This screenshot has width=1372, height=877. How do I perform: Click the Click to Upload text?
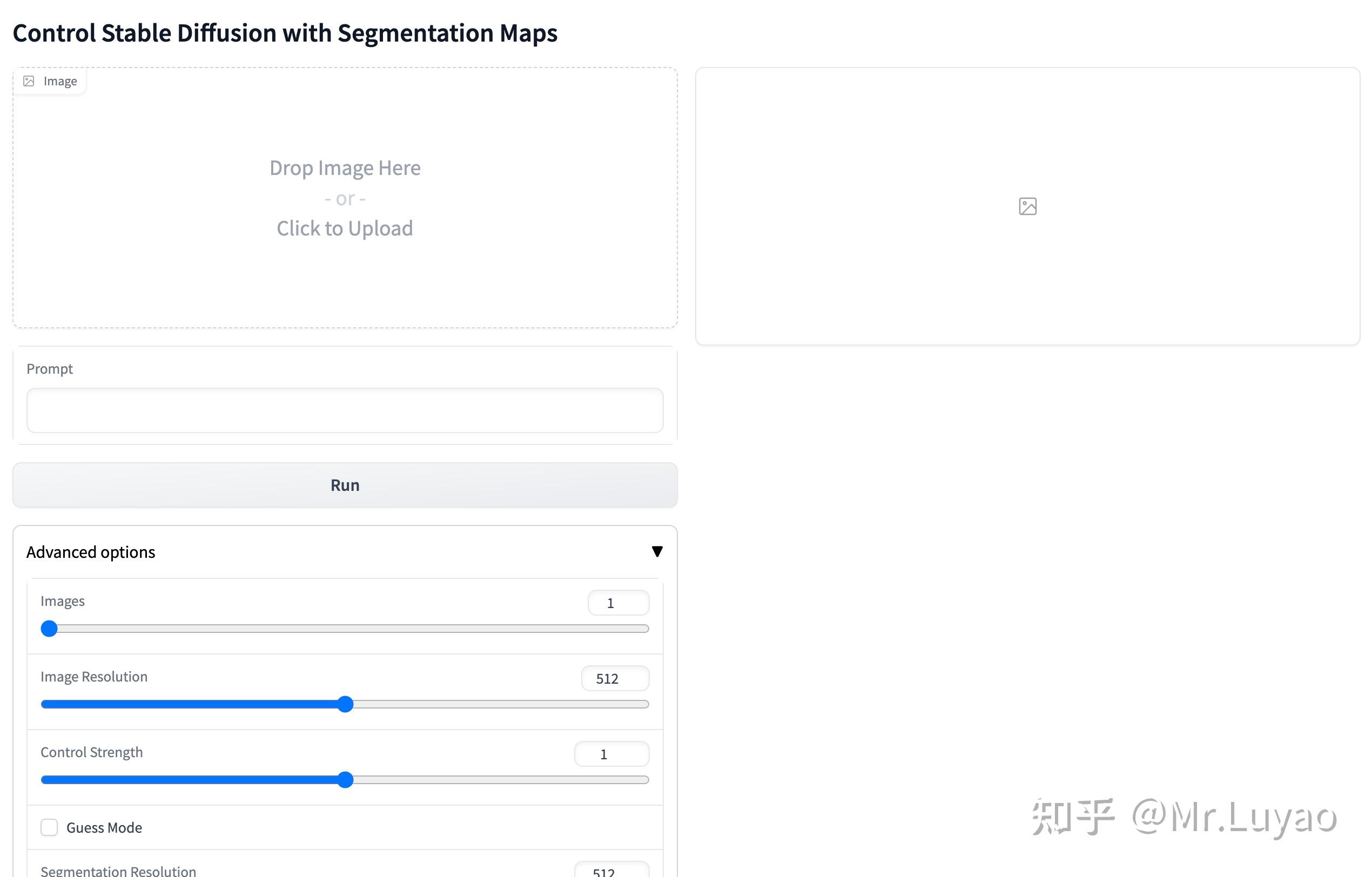pyautogui.click(x=345, y=228)
